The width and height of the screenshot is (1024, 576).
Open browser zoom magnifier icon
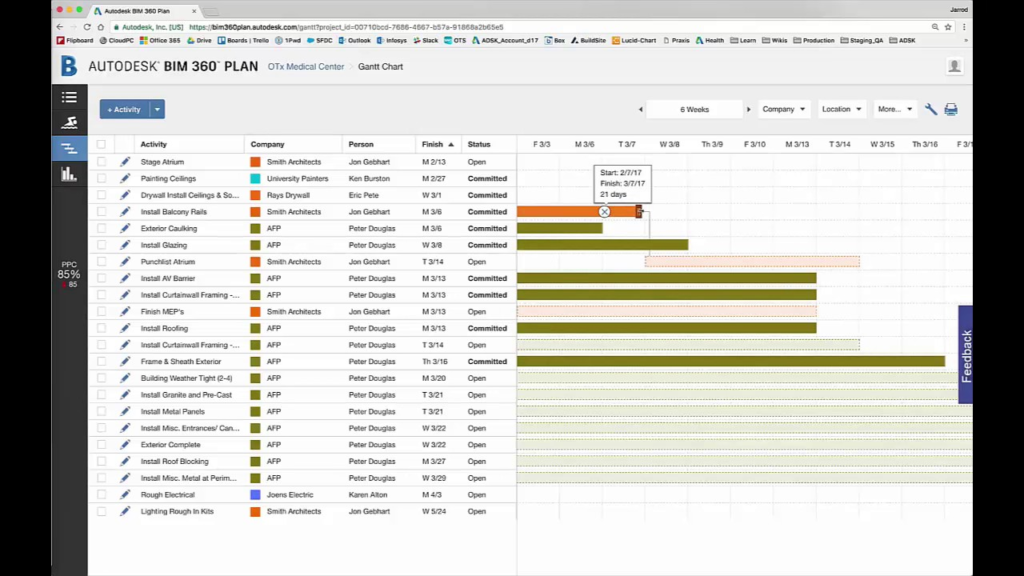(935, 27)
